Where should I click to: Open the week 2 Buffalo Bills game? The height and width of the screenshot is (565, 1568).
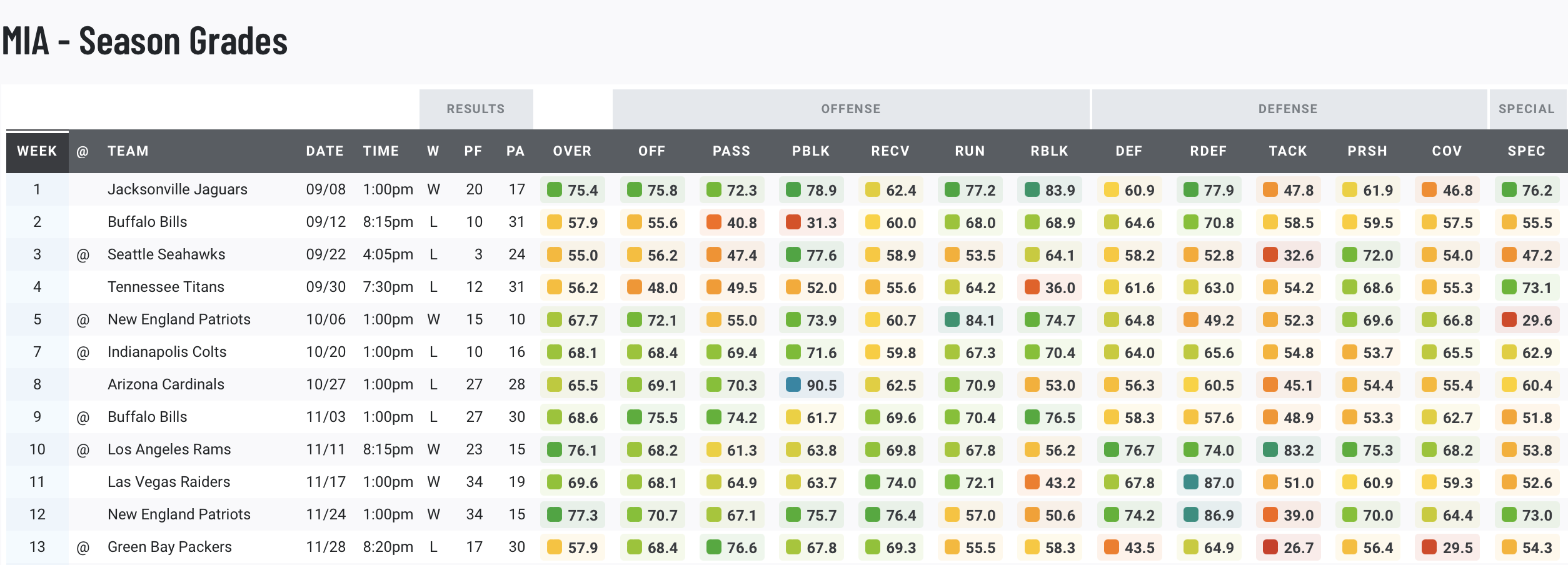(147, 222)
